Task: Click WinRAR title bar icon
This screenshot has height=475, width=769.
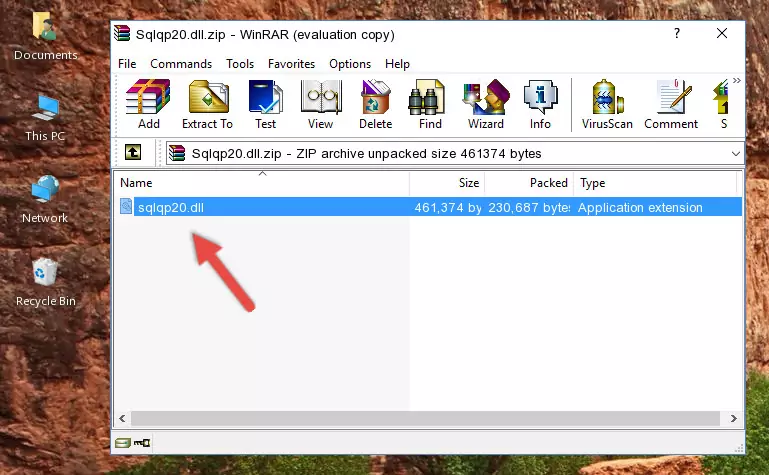Action: coord(123,34)
